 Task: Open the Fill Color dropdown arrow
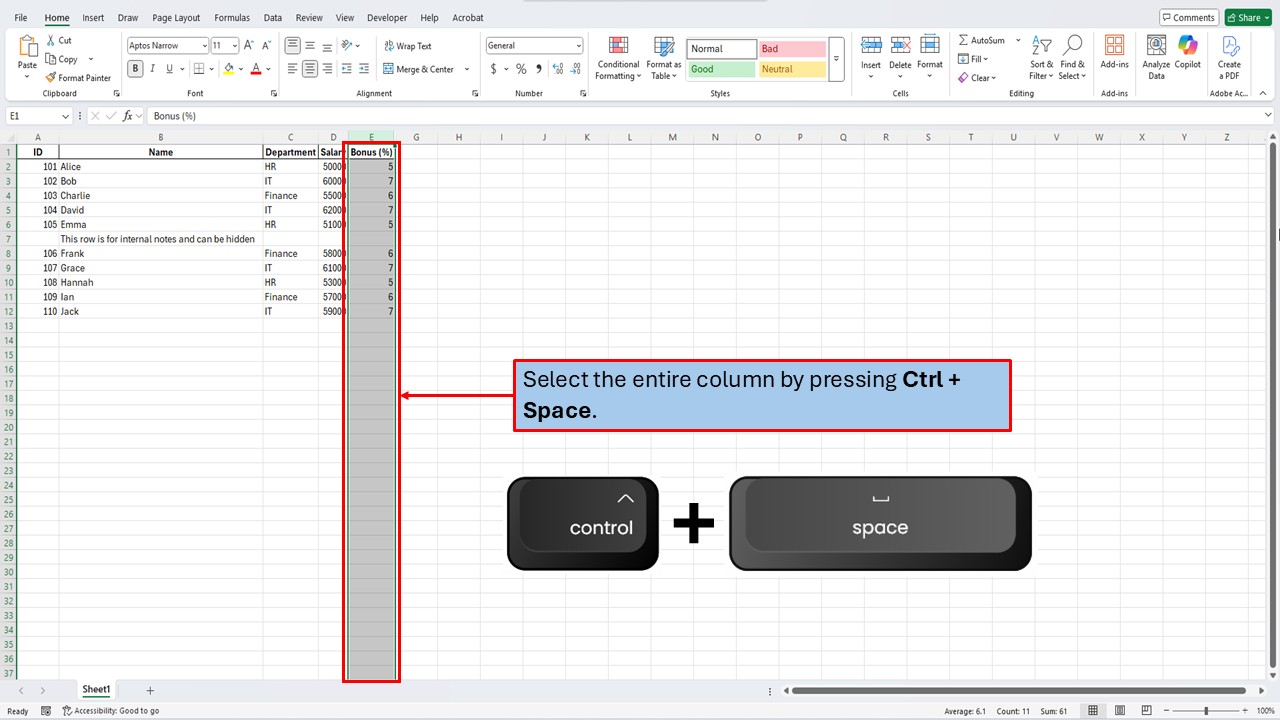click(240, 68)
